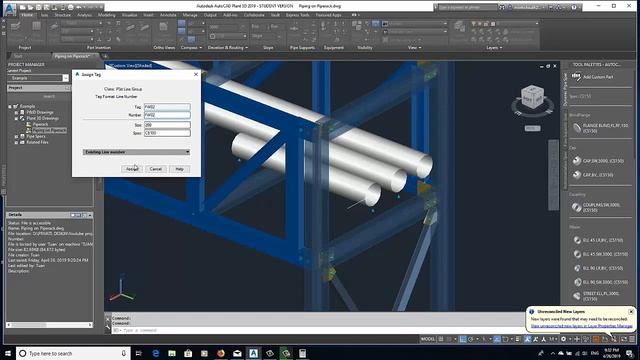Toggle lineweight display in status bar
This screenshot has height=360, width=640.
518,339
